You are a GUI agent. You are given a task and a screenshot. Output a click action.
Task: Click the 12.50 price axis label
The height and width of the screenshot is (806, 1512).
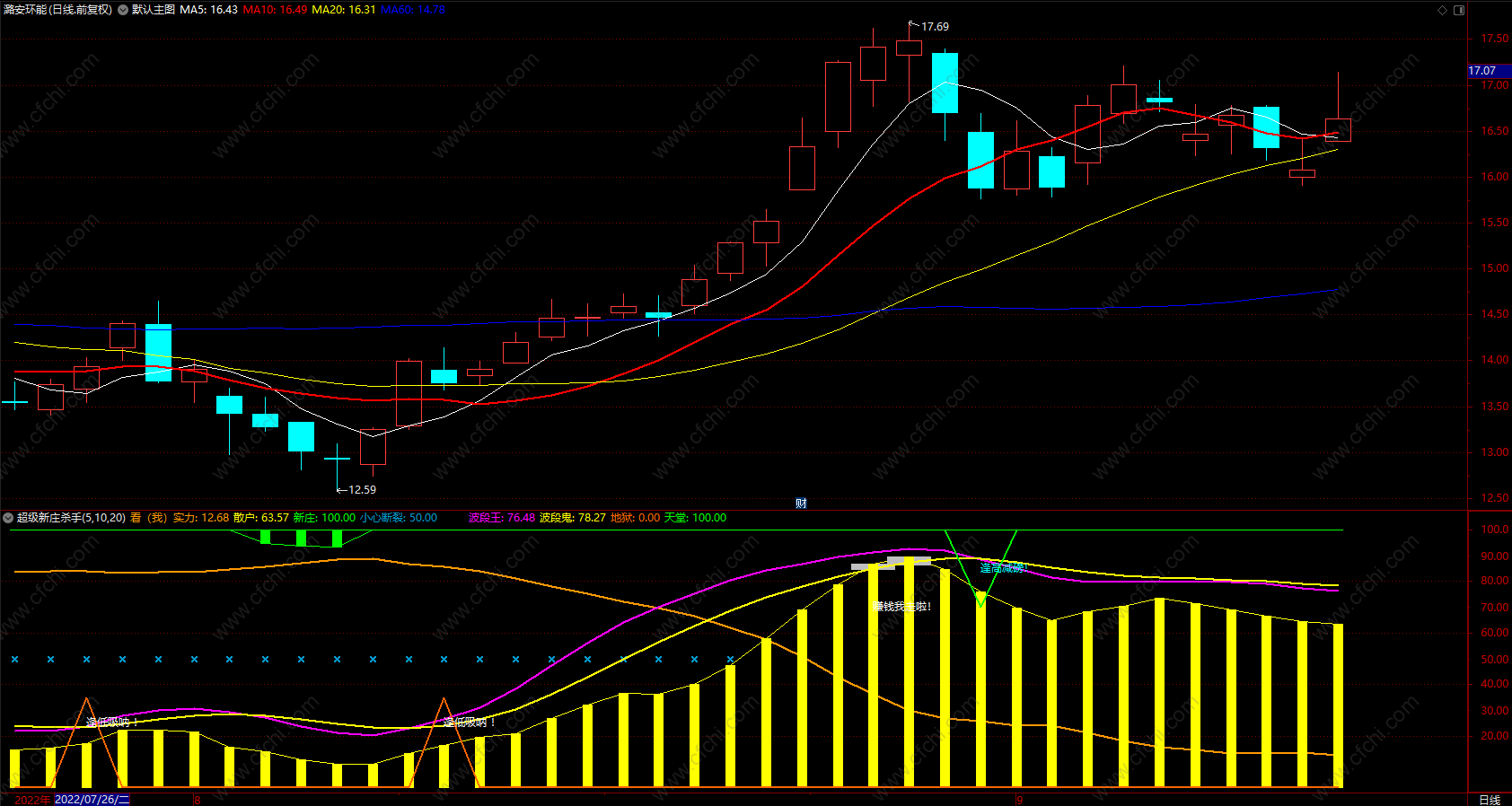pyautogui.click(x=1494, y=498)
